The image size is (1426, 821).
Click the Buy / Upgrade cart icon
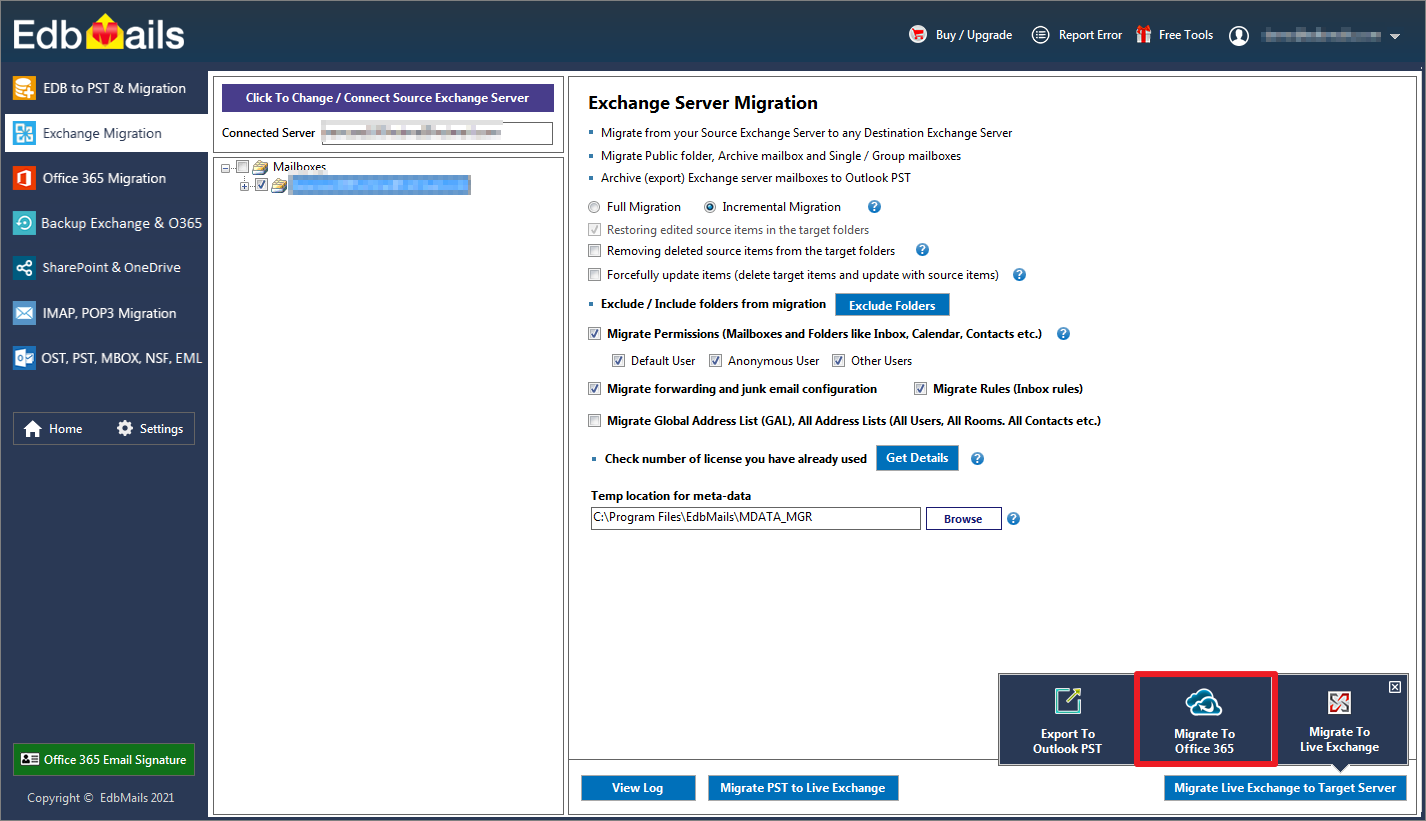pyautogui.click(x=917, y=35)
